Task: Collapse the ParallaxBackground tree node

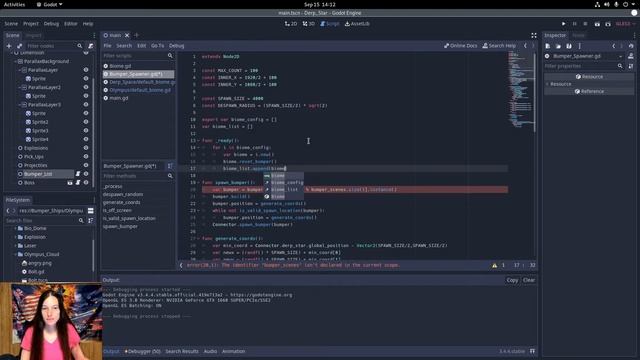Action: [16, 61]
